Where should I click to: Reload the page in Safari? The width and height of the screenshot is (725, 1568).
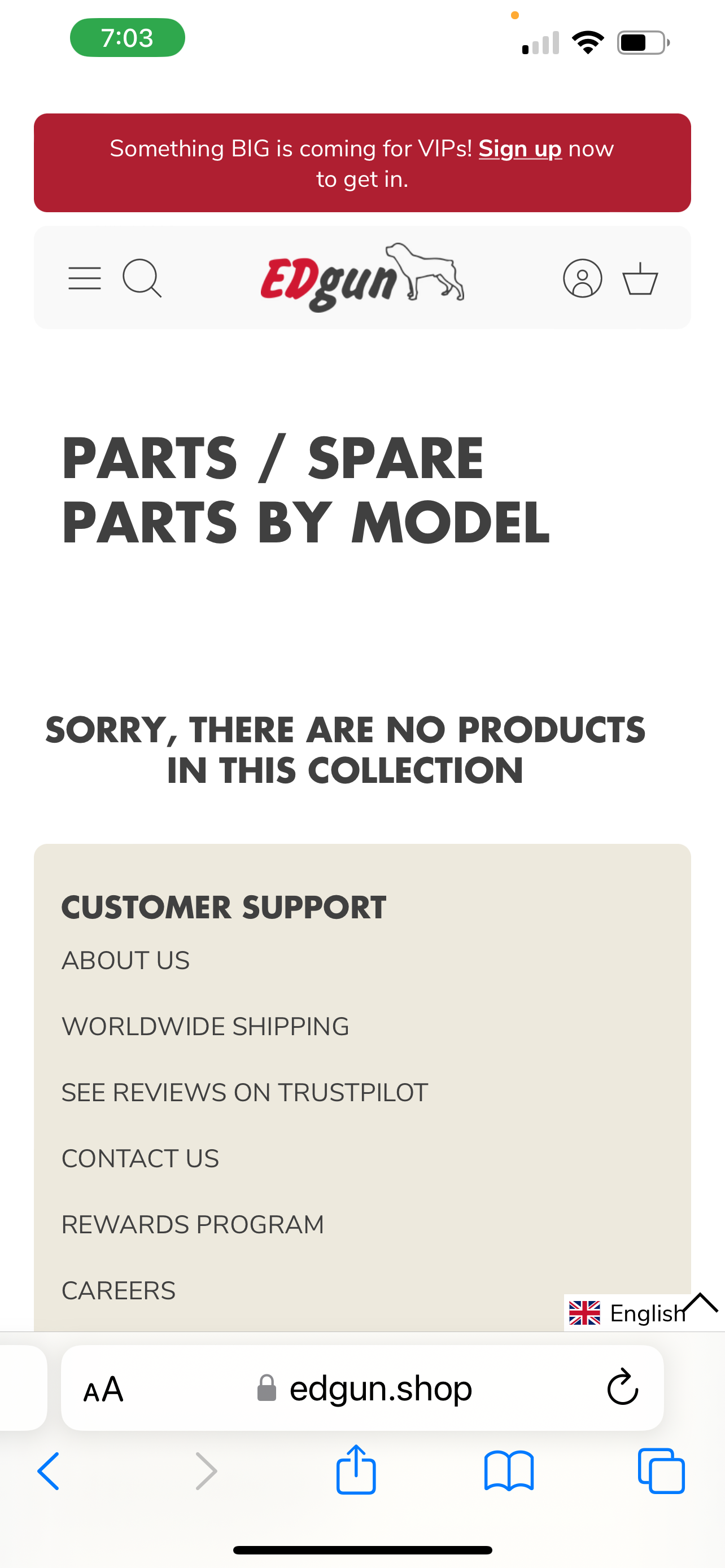pyautogui.click(x=623, y=1388)
